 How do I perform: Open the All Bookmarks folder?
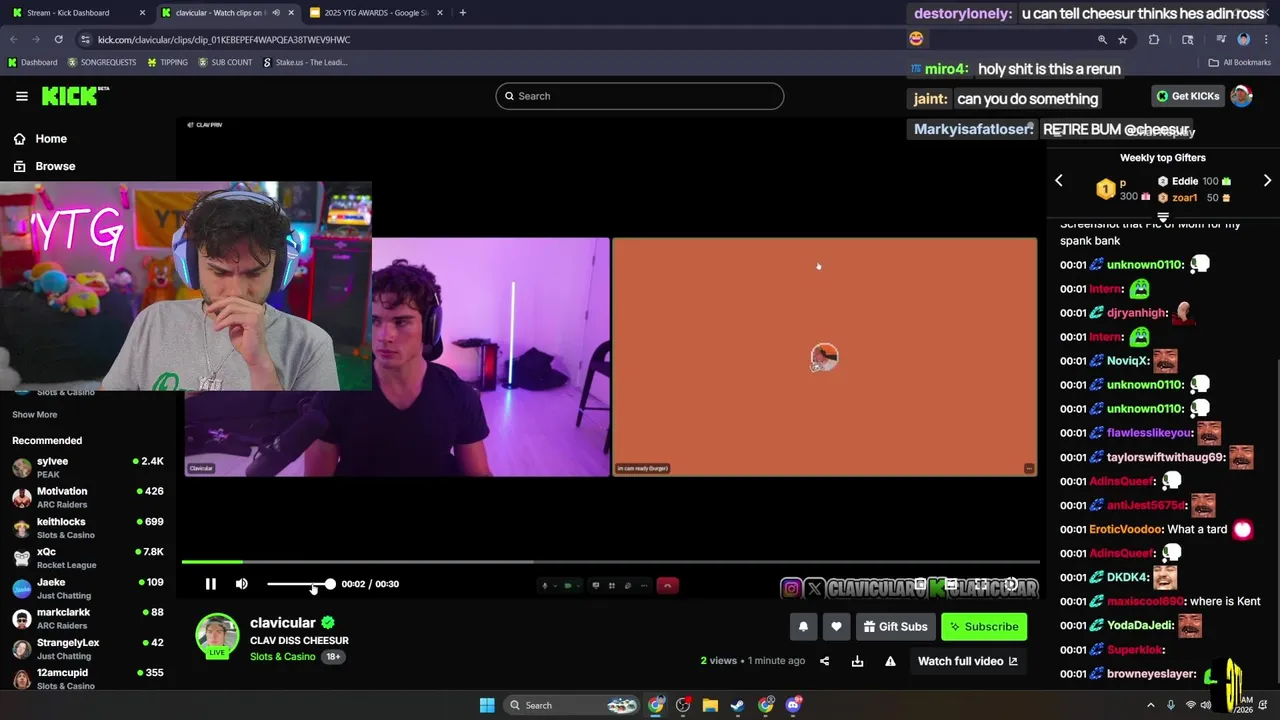pos(1240,62)
